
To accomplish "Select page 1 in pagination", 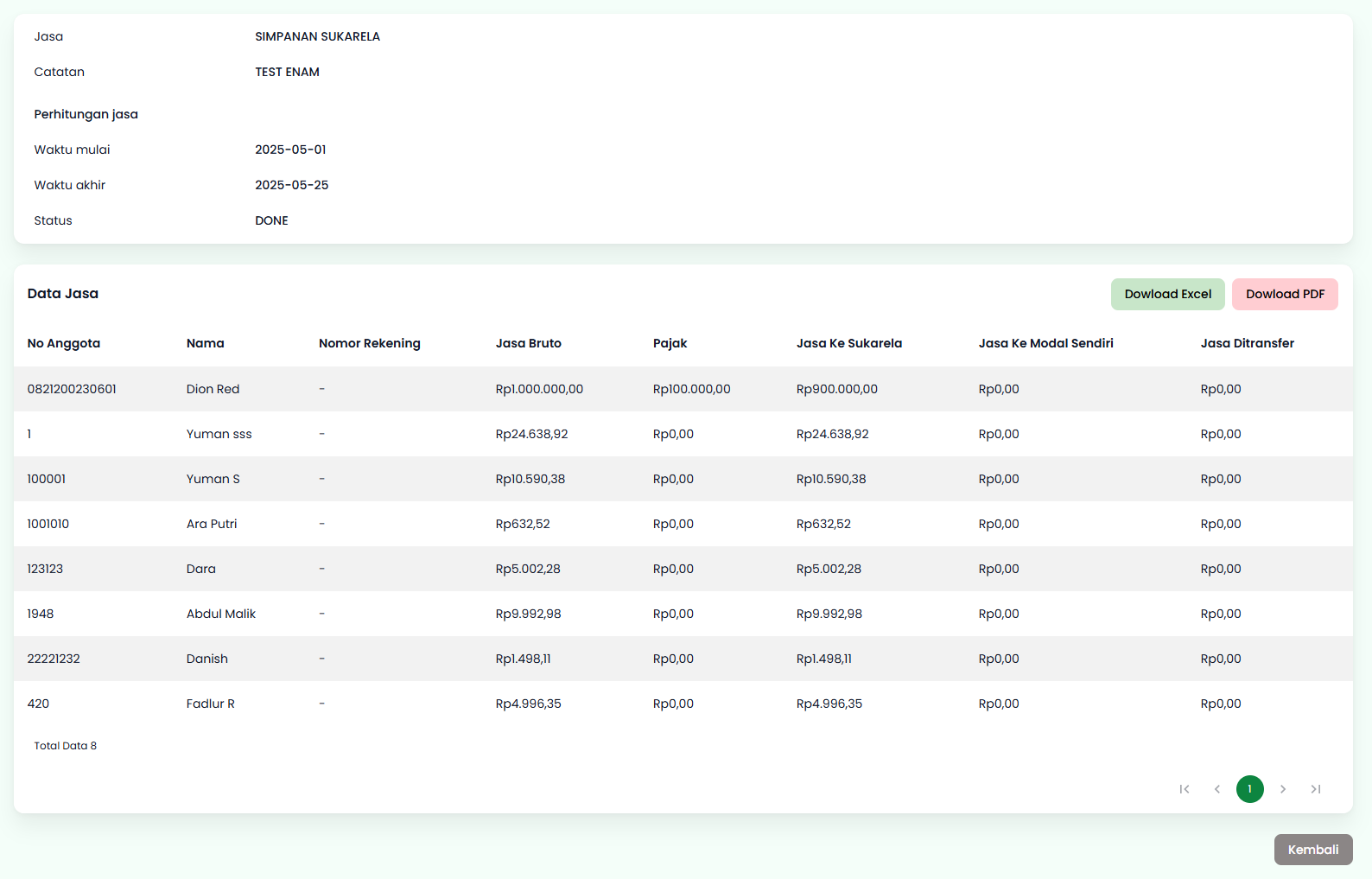I will (x=1250, y=789).
